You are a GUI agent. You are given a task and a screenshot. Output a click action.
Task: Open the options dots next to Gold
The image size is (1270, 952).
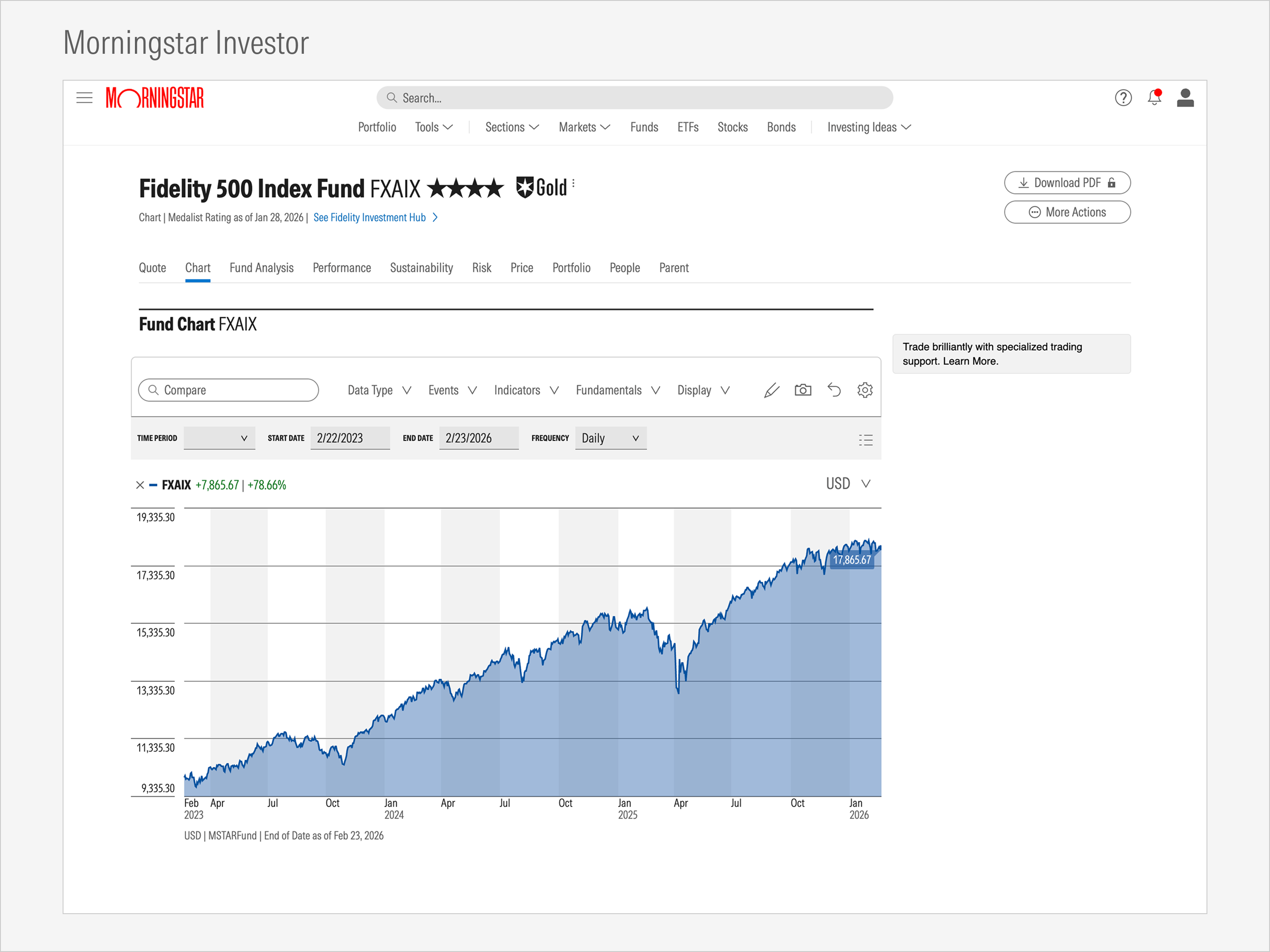[573, 184]
